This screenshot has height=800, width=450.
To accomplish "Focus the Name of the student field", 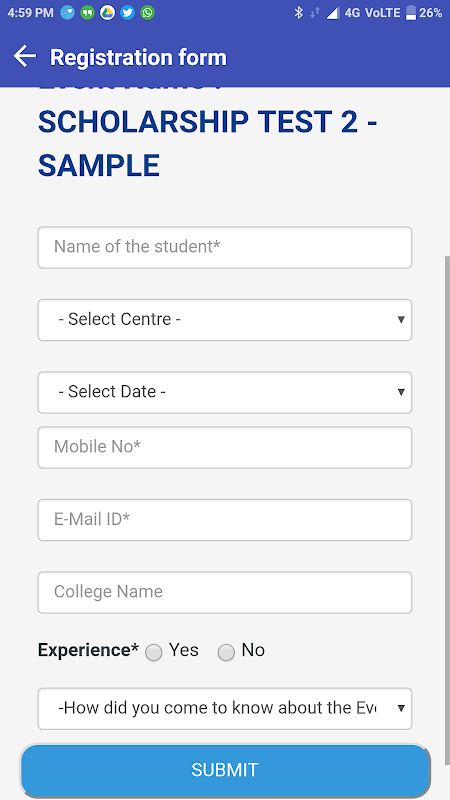I will pyautogui.click(x=224, y=247).
